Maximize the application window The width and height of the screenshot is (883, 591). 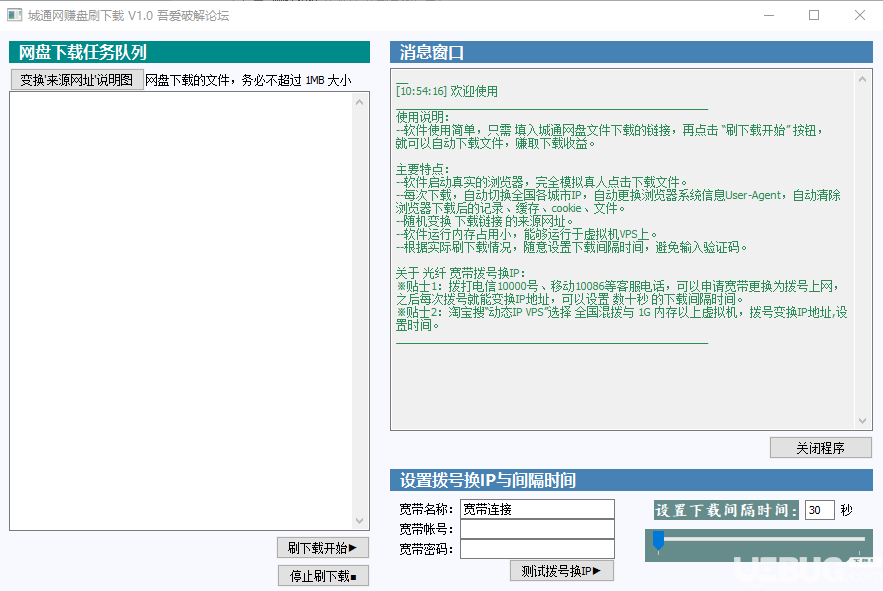814,15
